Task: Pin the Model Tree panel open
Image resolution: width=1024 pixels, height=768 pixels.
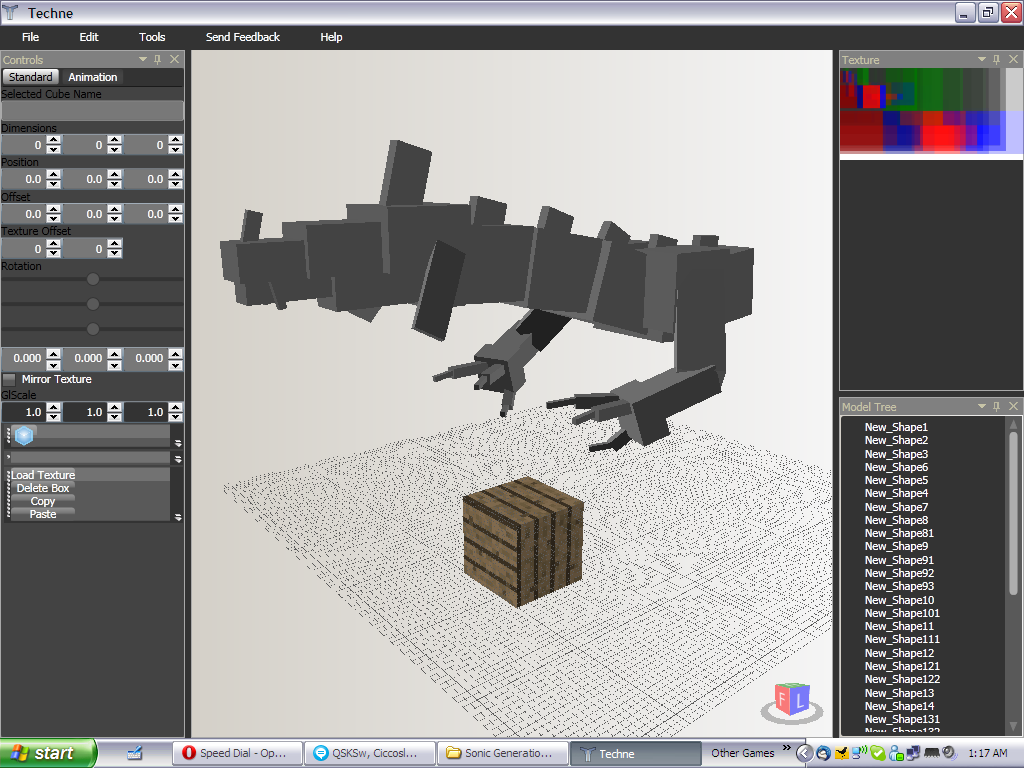Action: pos(996,405)
